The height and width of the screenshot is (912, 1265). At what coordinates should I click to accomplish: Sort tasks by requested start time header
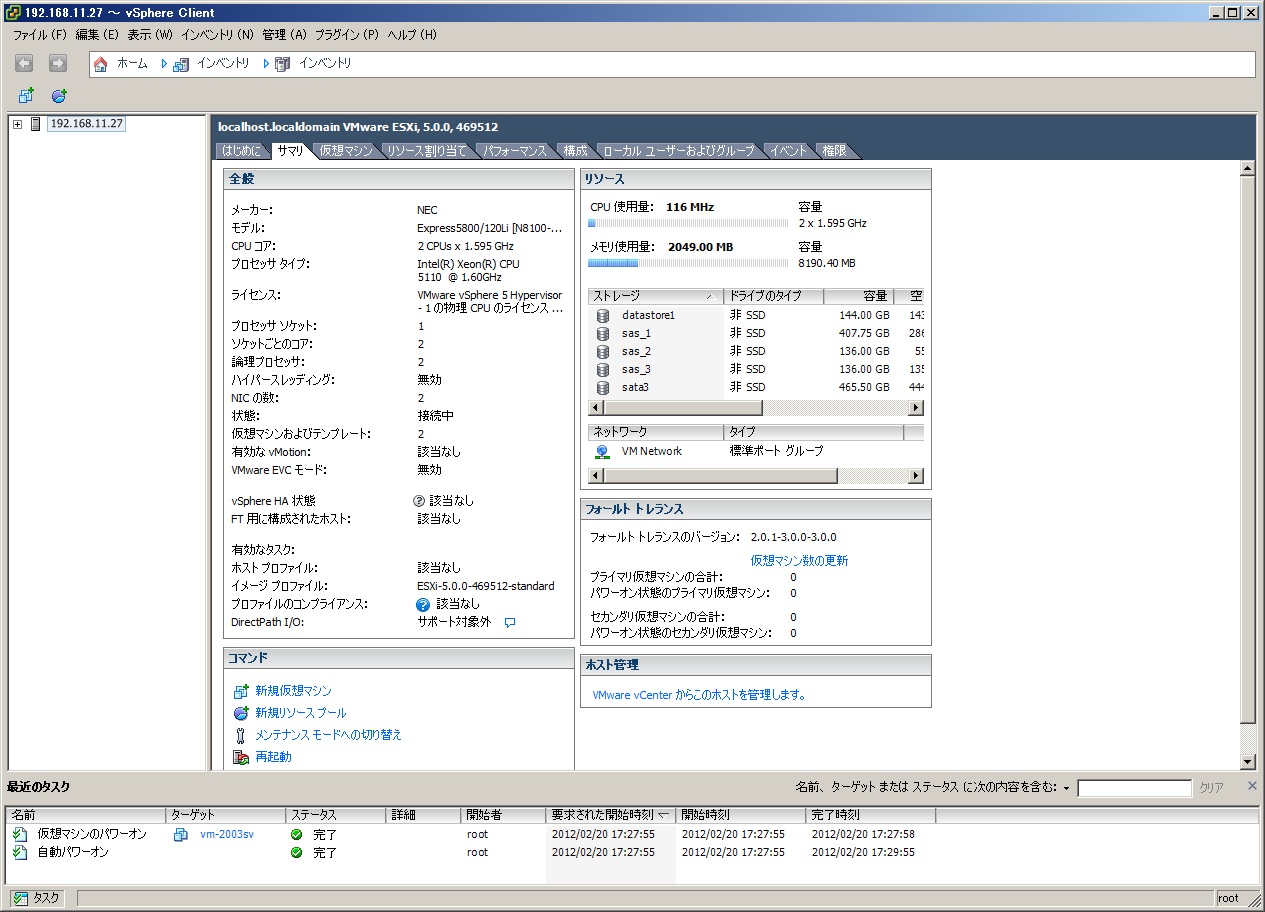point(610,815)
